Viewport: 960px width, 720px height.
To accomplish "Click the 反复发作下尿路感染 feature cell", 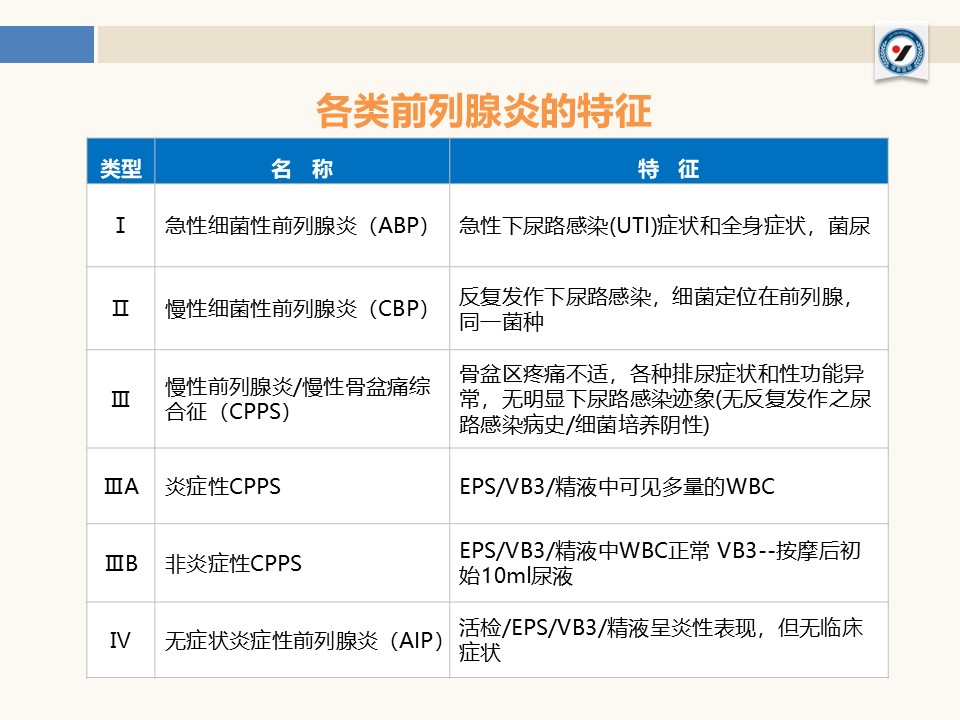I will [x=669, y=309].
